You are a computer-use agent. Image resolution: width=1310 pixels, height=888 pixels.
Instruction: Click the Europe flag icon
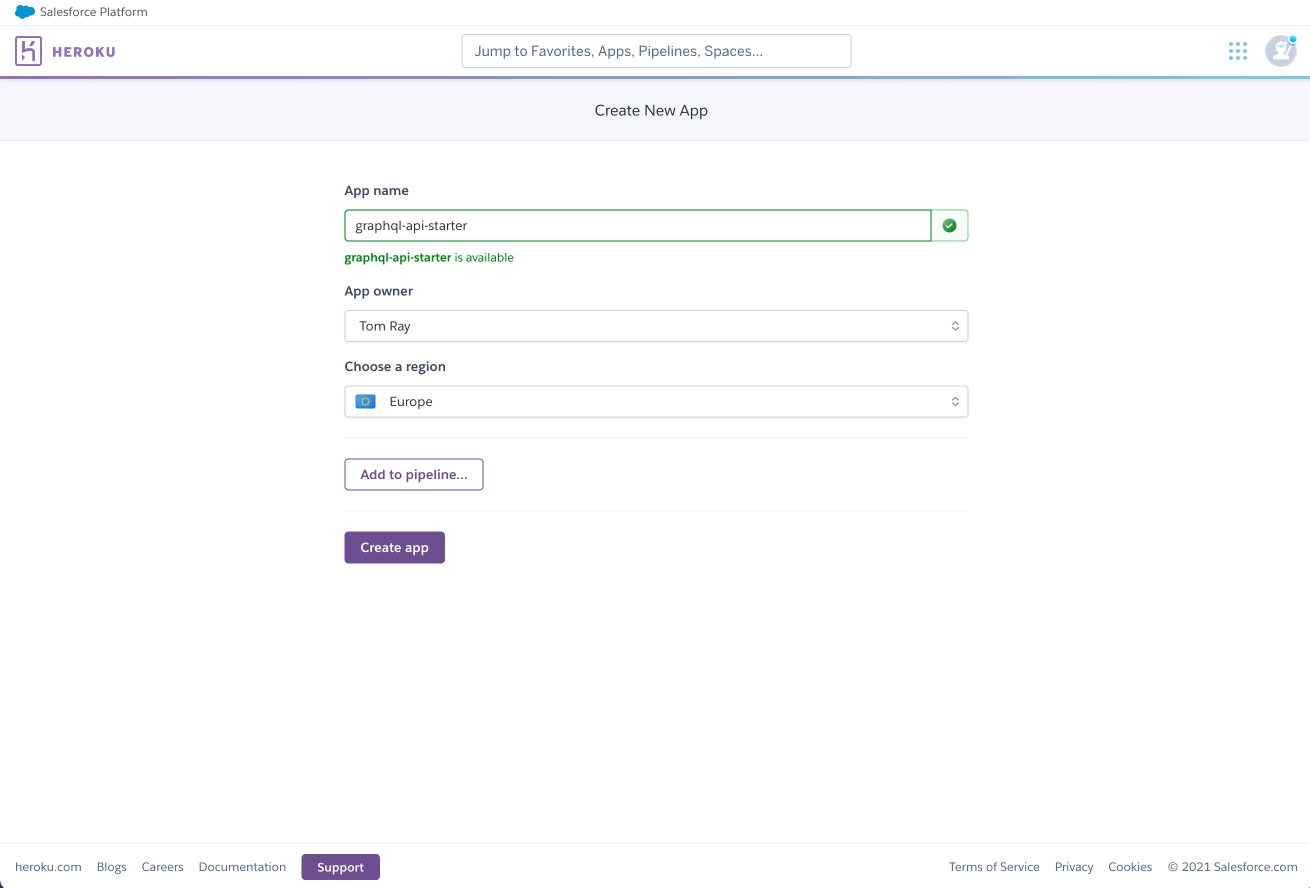point(365,402)
